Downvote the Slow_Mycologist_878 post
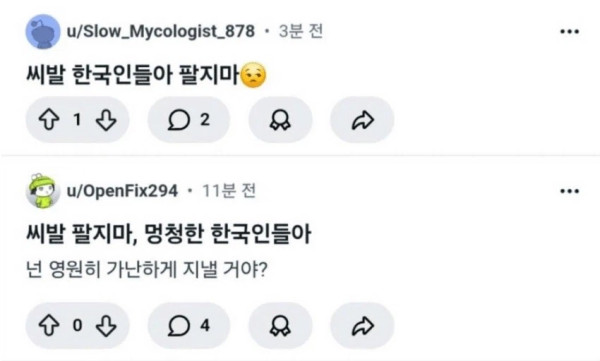 click(106, 120)
